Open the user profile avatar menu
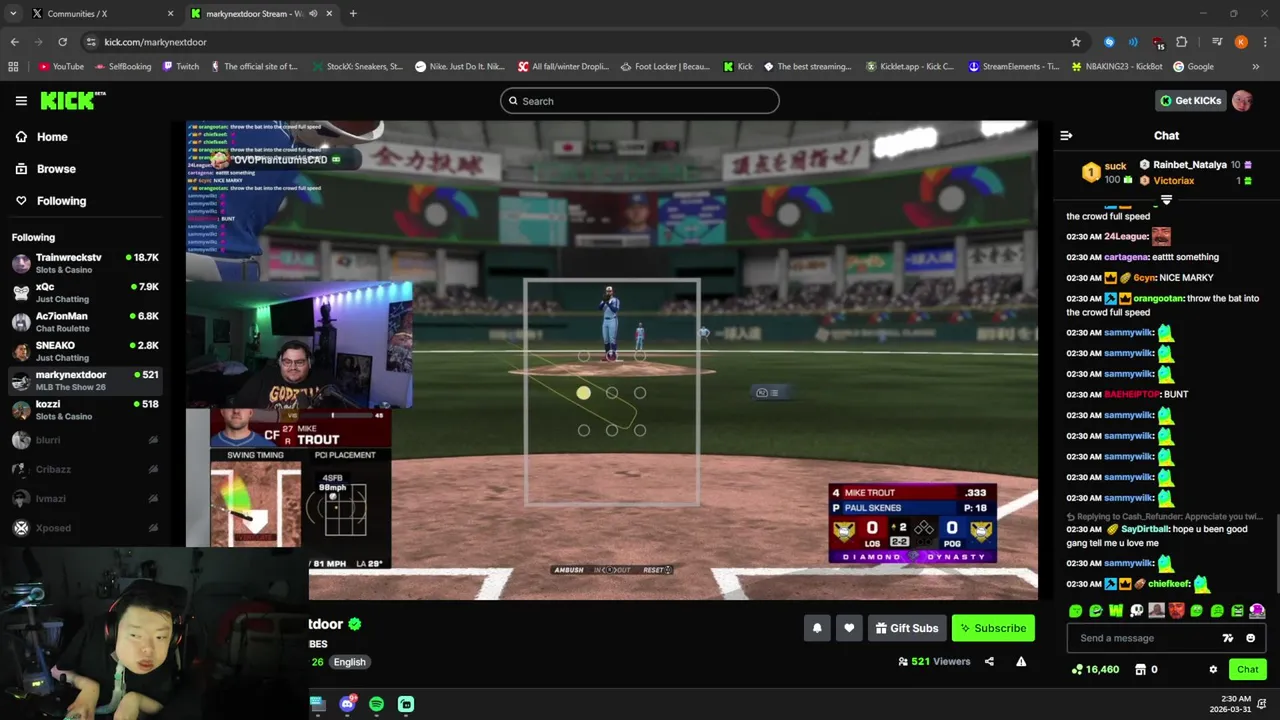Screen dimensions: 1280x720 coord(1242,100)
